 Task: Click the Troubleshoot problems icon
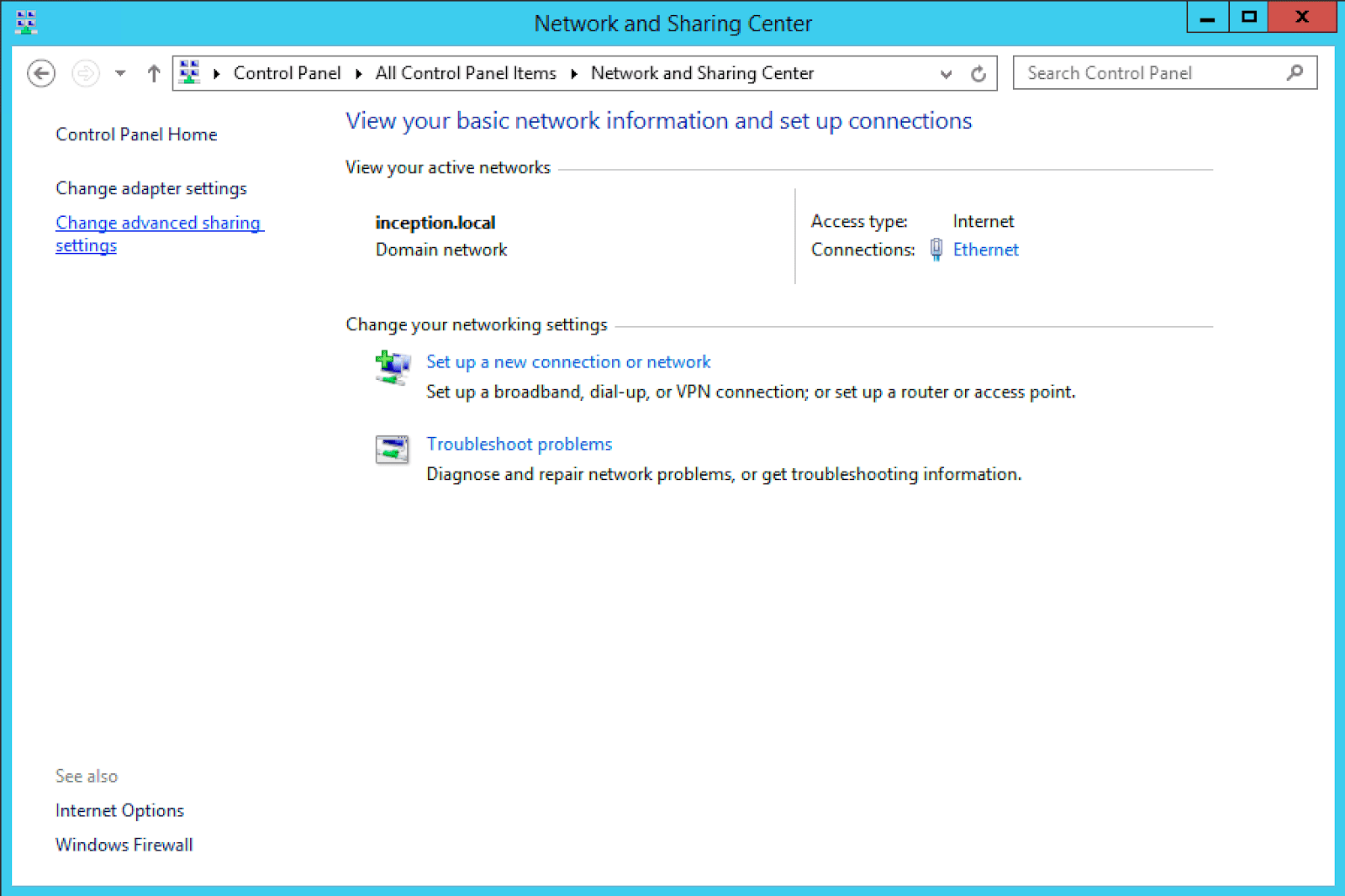point(393,450)
